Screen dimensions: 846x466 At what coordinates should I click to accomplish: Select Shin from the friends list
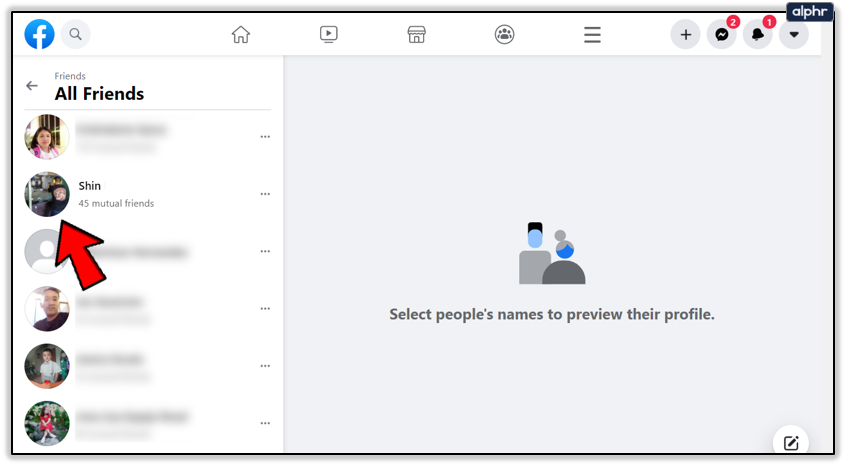(90, 186)
